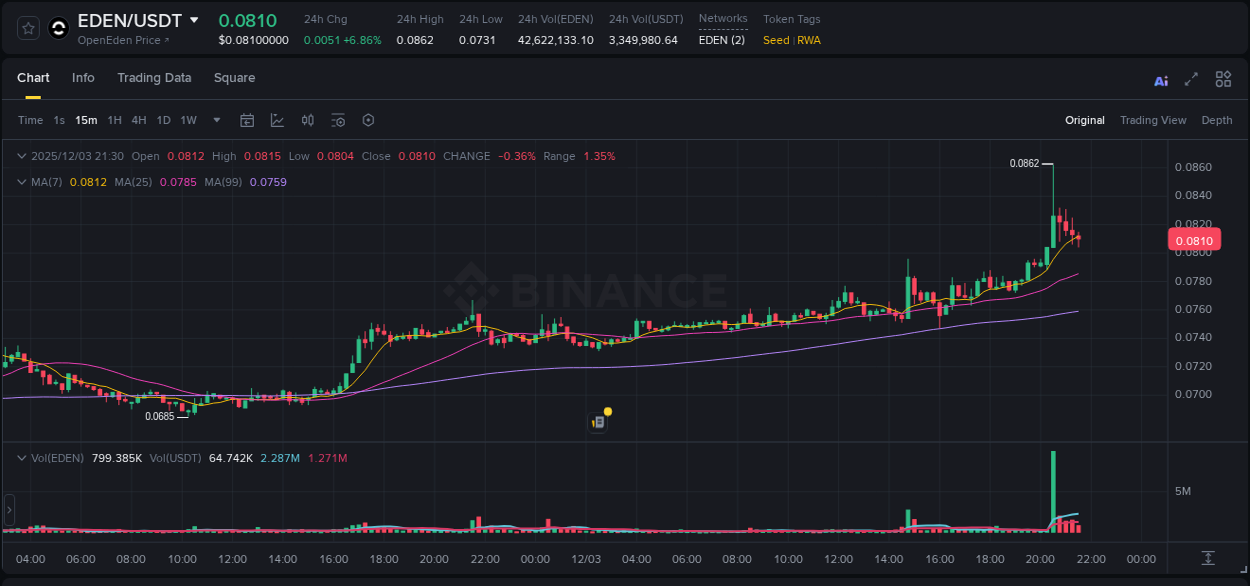Select the chart style line icon
Viewport: 1250px width, 586px height.
[x=277, y=120]
